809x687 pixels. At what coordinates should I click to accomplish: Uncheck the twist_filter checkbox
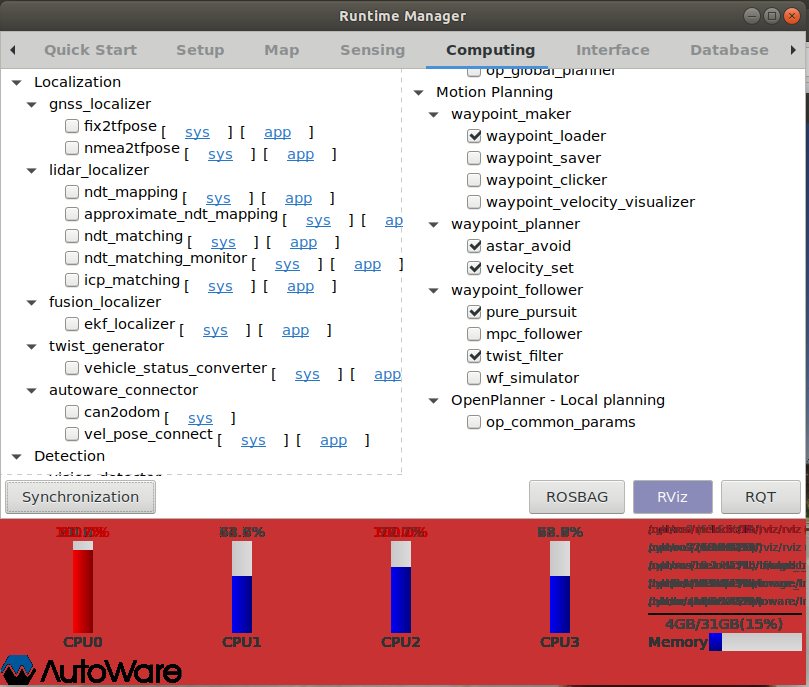pos(473,356)
